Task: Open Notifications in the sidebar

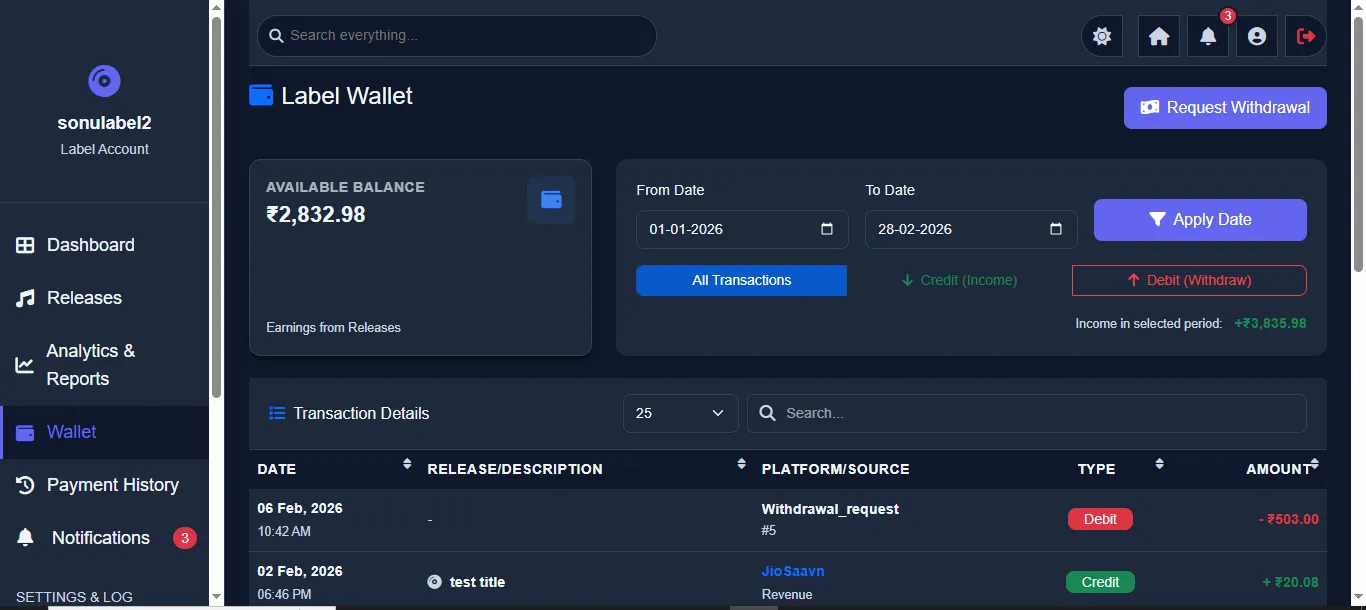Action: tap(104, 538)
